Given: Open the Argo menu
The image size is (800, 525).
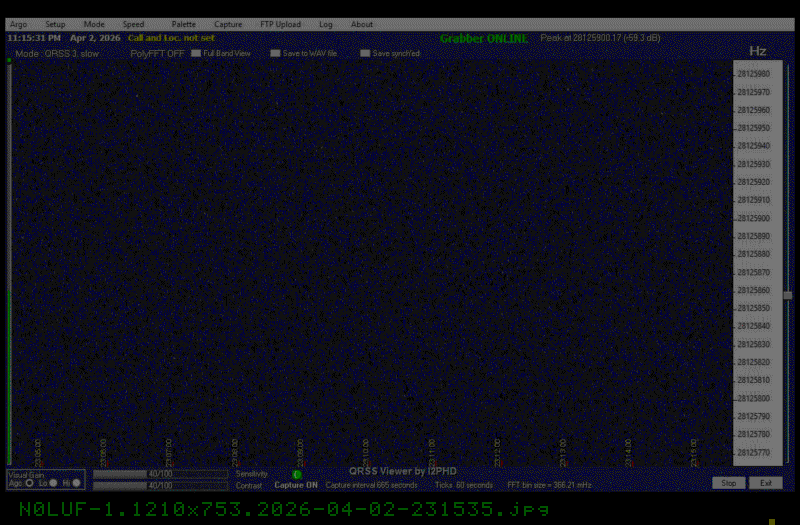Looking at the screenshot, I should click(x=18, y=24).
